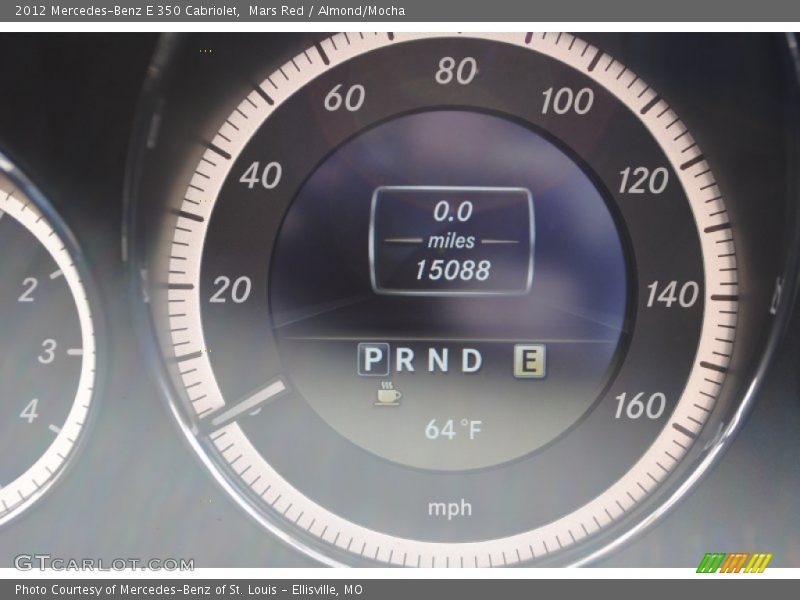Click the 15088 odometer reading
This screenshot has height=600, width=800.
[453, 270]
